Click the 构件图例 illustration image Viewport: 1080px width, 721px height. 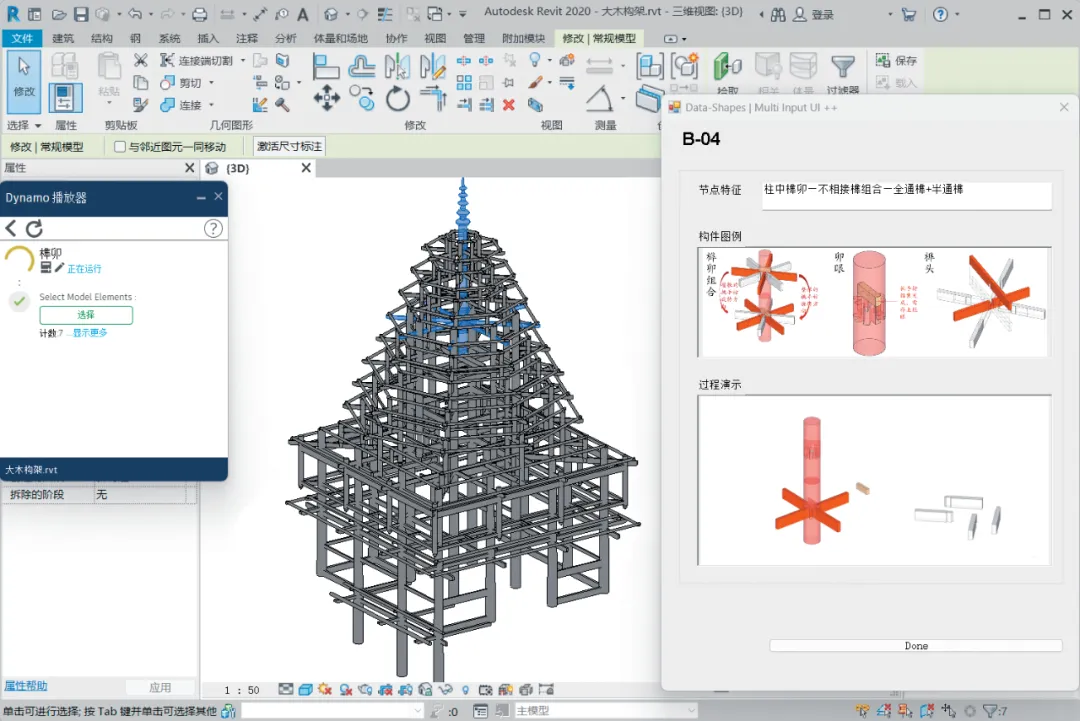[874, 302]
